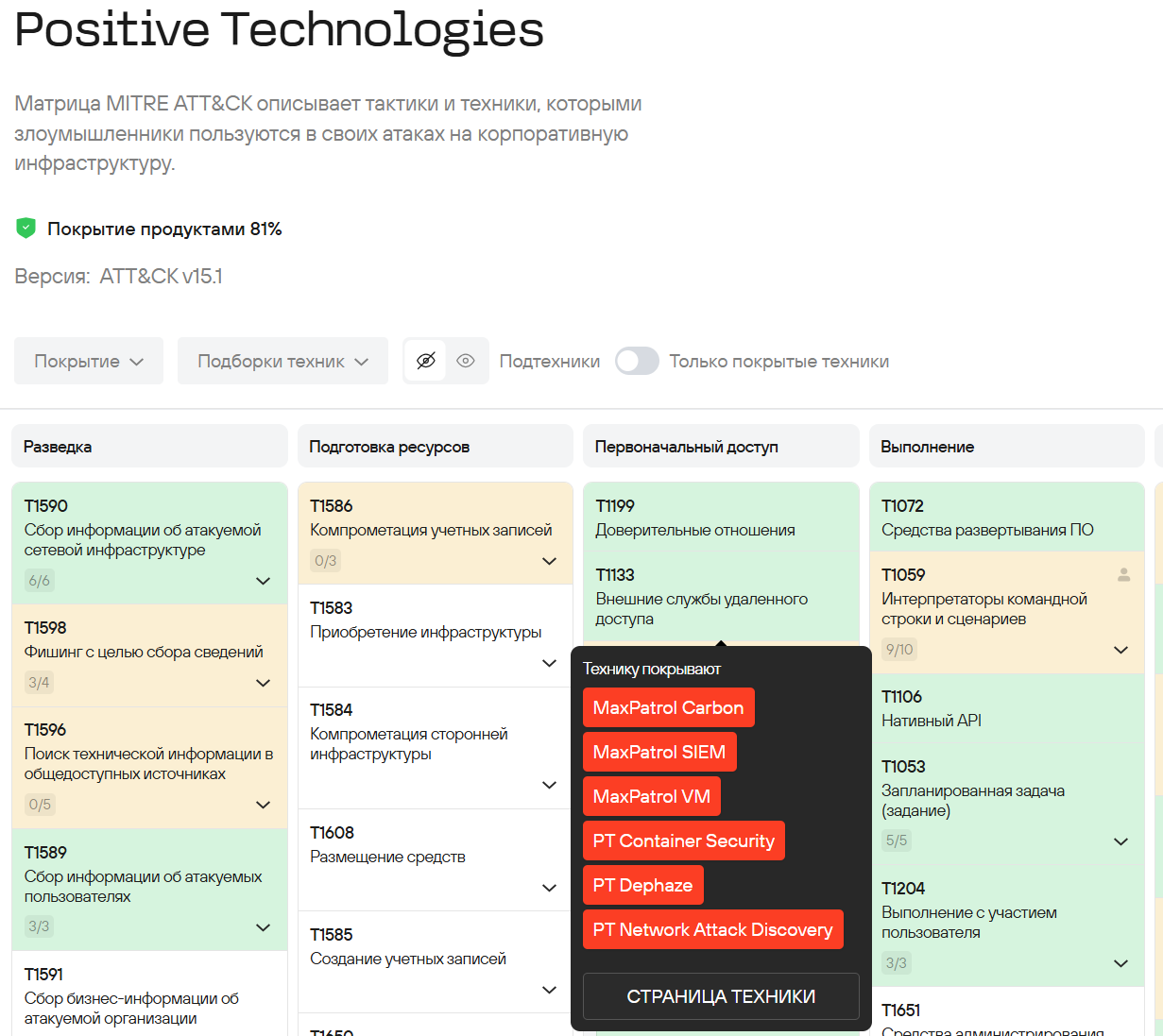Image resolution: width=1163 pixels, height=1036 pixels.
Task: Click 'Покрытие продуктами 81%' text
Action: pos(164,229)
